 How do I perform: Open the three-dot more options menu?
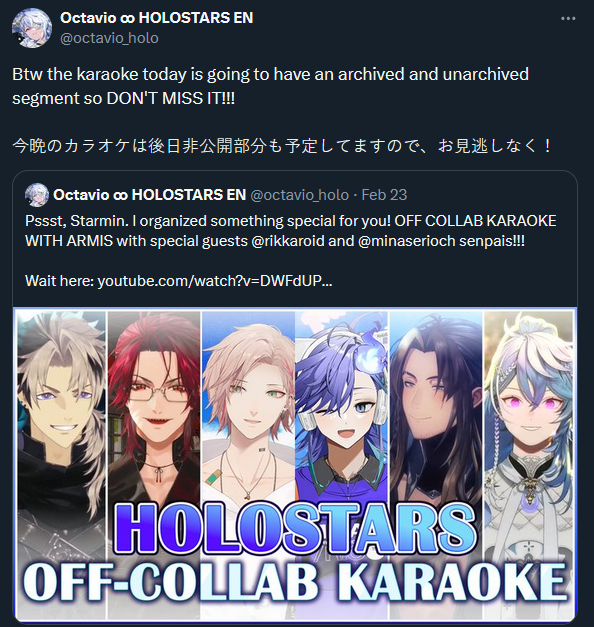(568, 18)
